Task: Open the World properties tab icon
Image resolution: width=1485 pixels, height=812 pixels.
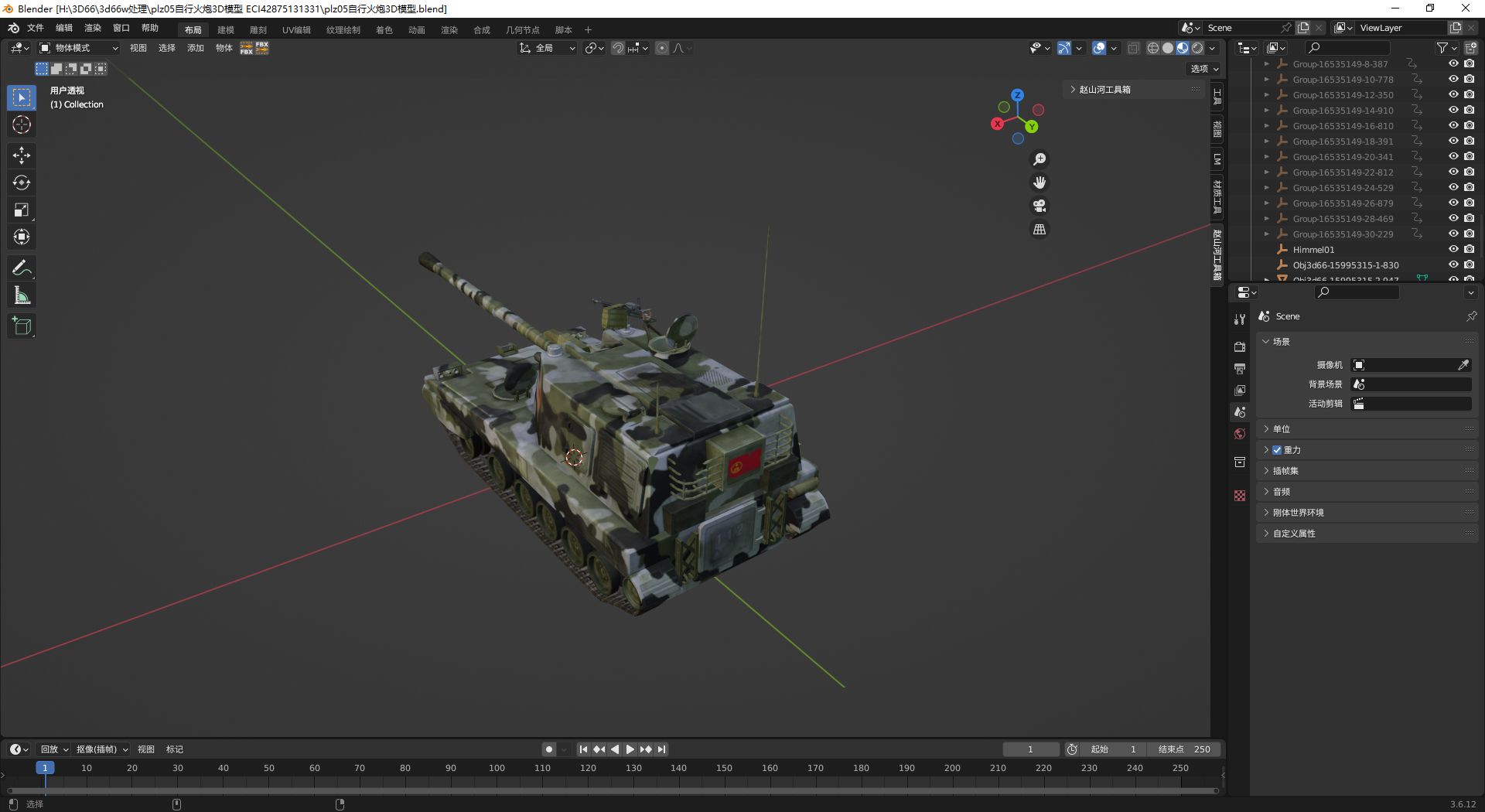Action: tap(1240, 434)
